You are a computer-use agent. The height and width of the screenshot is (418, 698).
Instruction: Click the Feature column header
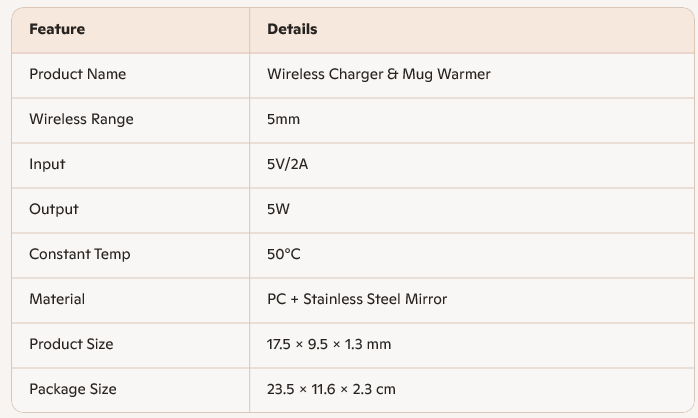57,30
